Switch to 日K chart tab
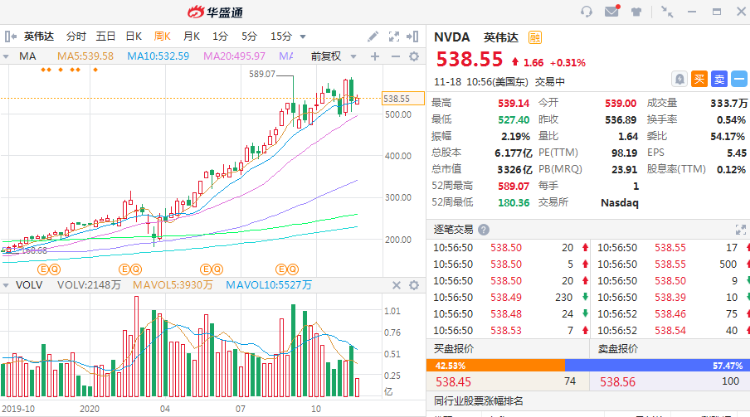 coord(134,36)
